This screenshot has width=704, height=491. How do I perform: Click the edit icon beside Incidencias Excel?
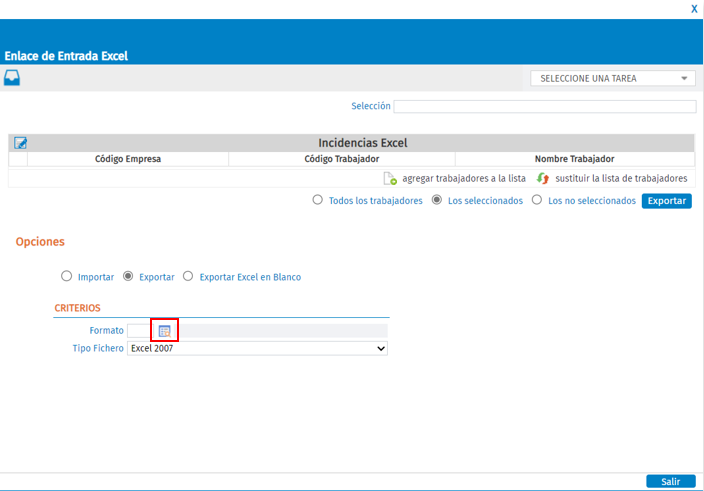[20, 143]
